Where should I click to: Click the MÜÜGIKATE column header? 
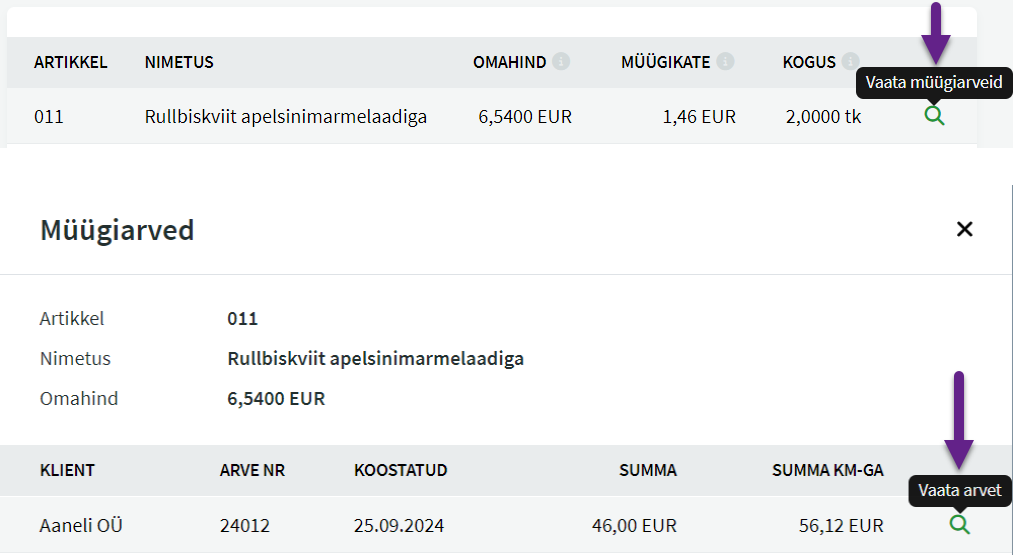(665, 62)
